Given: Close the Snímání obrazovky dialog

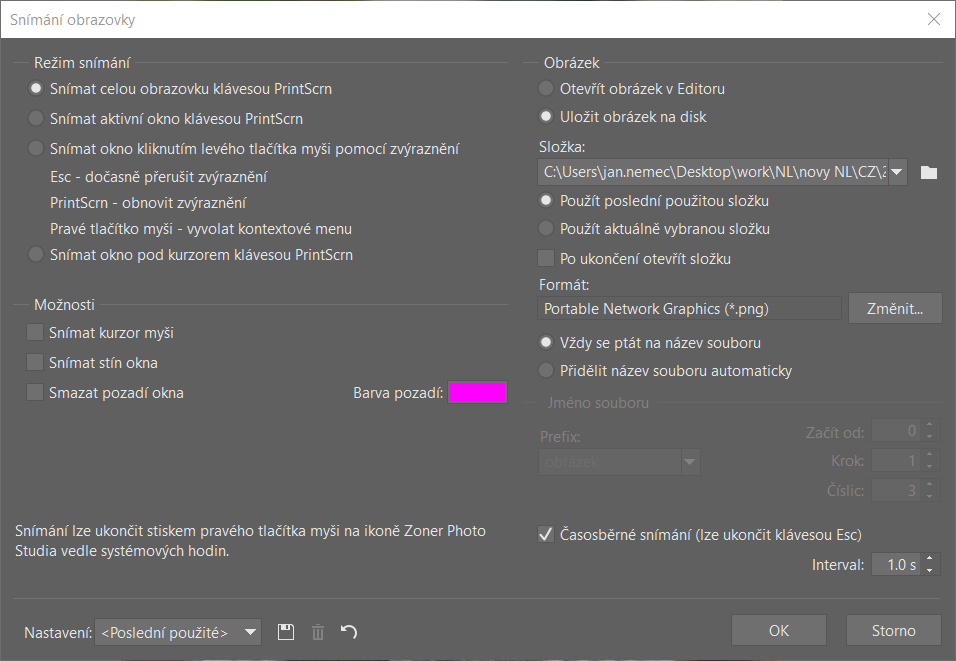Looking at the screenshot, I should point(934,19).
